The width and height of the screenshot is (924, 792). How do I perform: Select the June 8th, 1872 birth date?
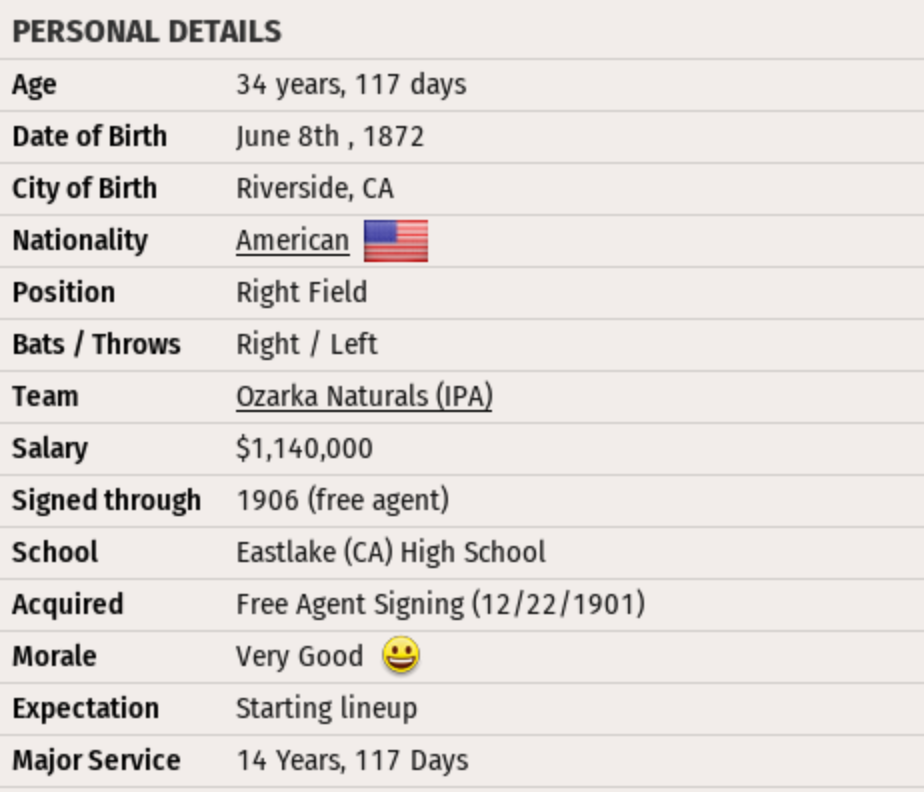[330, 137]
